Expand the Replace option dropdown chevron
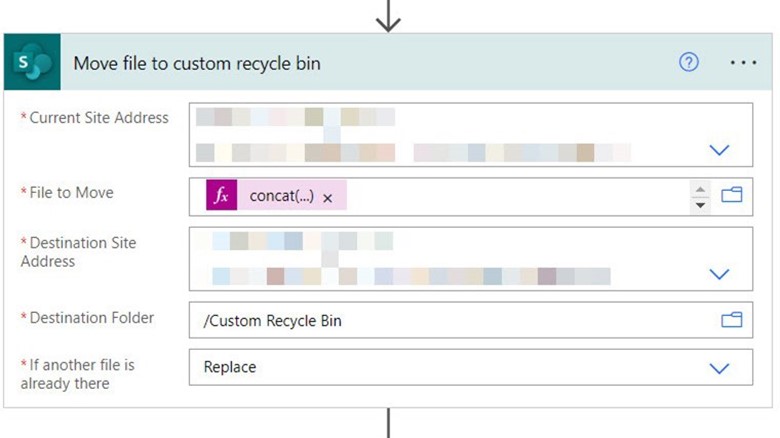Screen dimensions: 780x438 [x=719, y=368]
